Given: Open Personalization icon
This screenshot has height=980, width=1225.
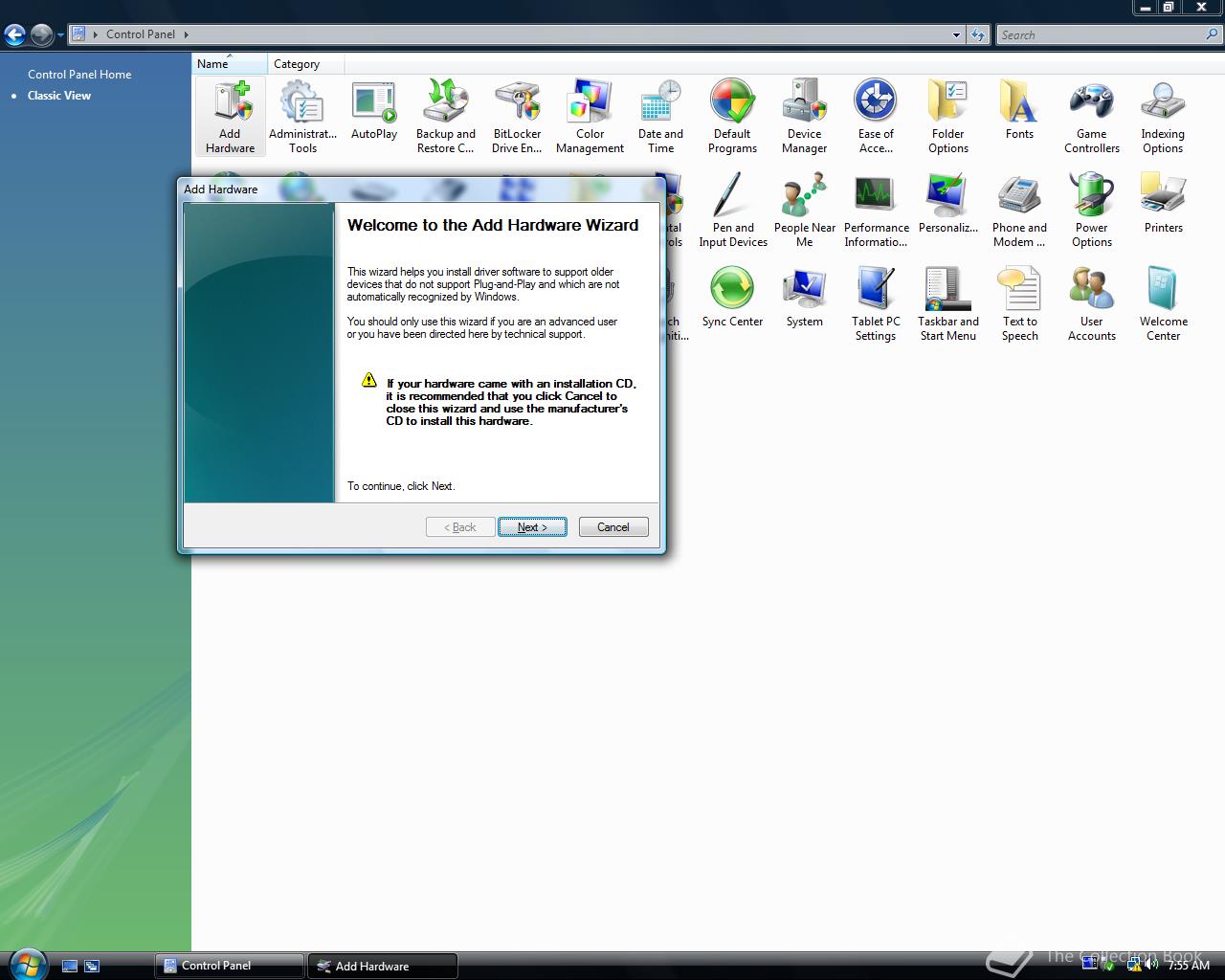Looking at the screenshot, I should click(x=948, y=203).
